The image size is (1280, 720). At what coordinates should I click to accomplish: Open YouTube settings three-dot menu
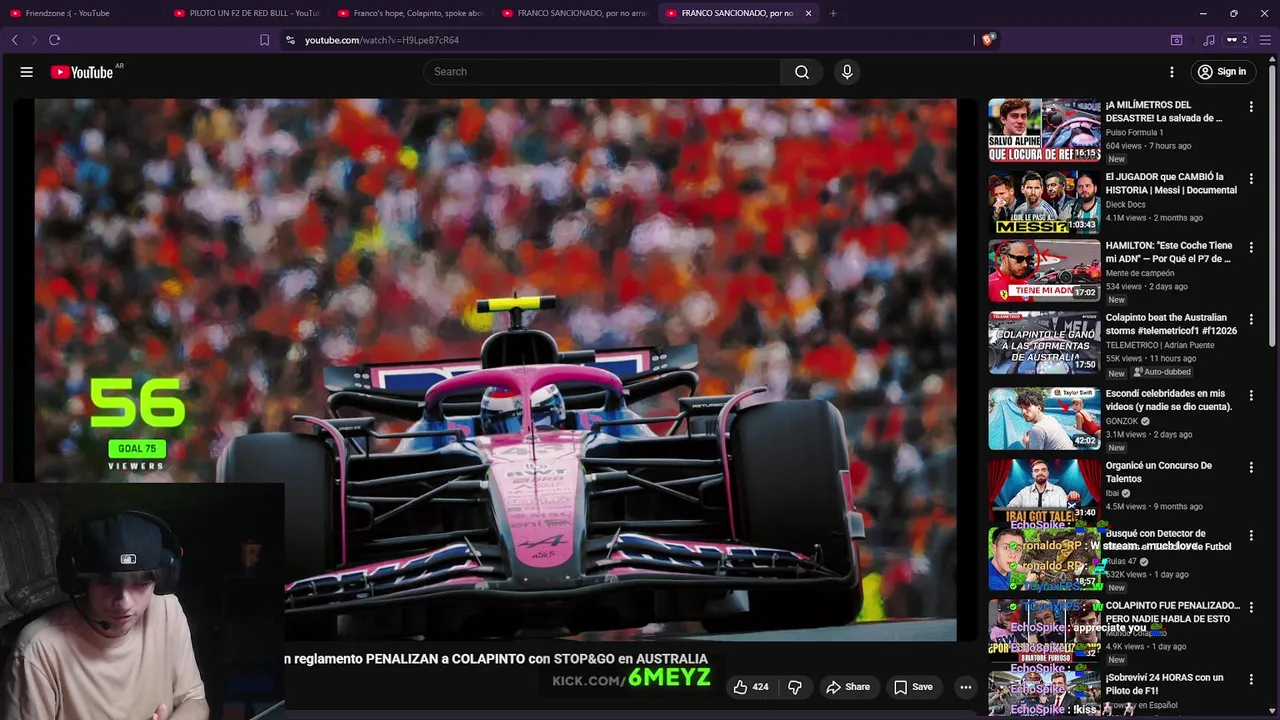click(1172, 72)
